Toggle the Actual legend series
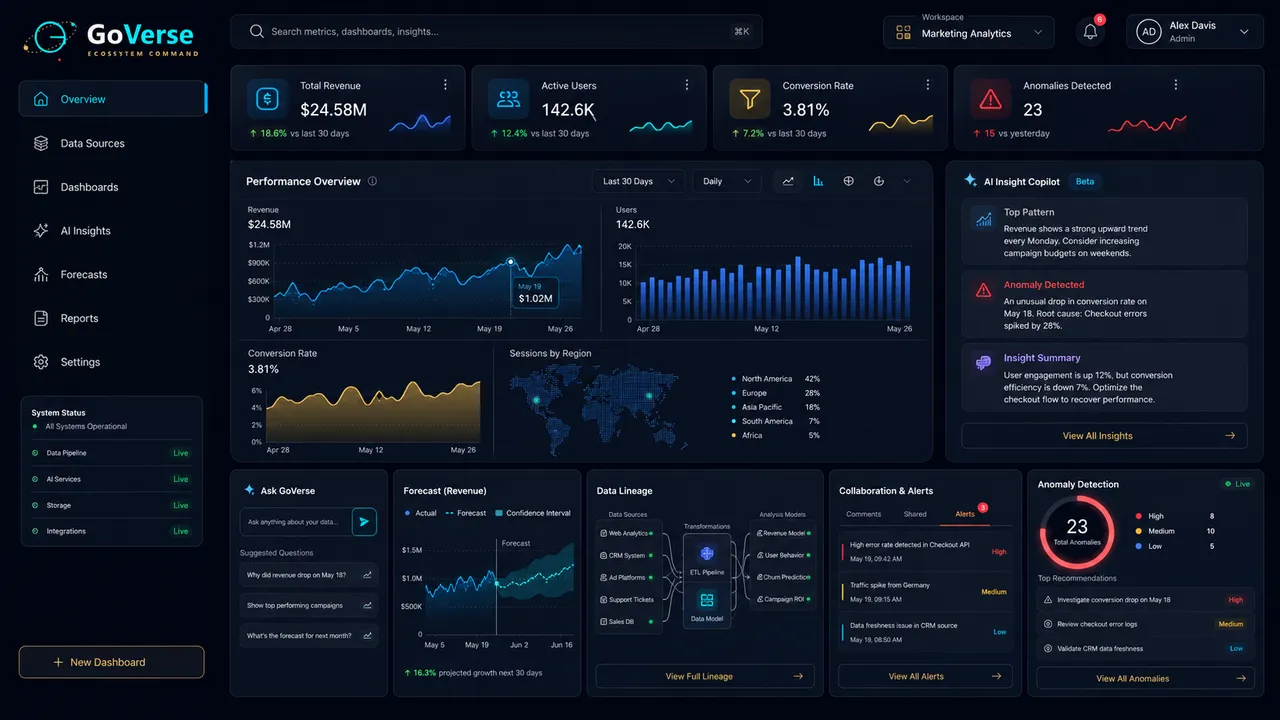The image size is (1280, 720). pyautogui.click(x=421, y=513)
